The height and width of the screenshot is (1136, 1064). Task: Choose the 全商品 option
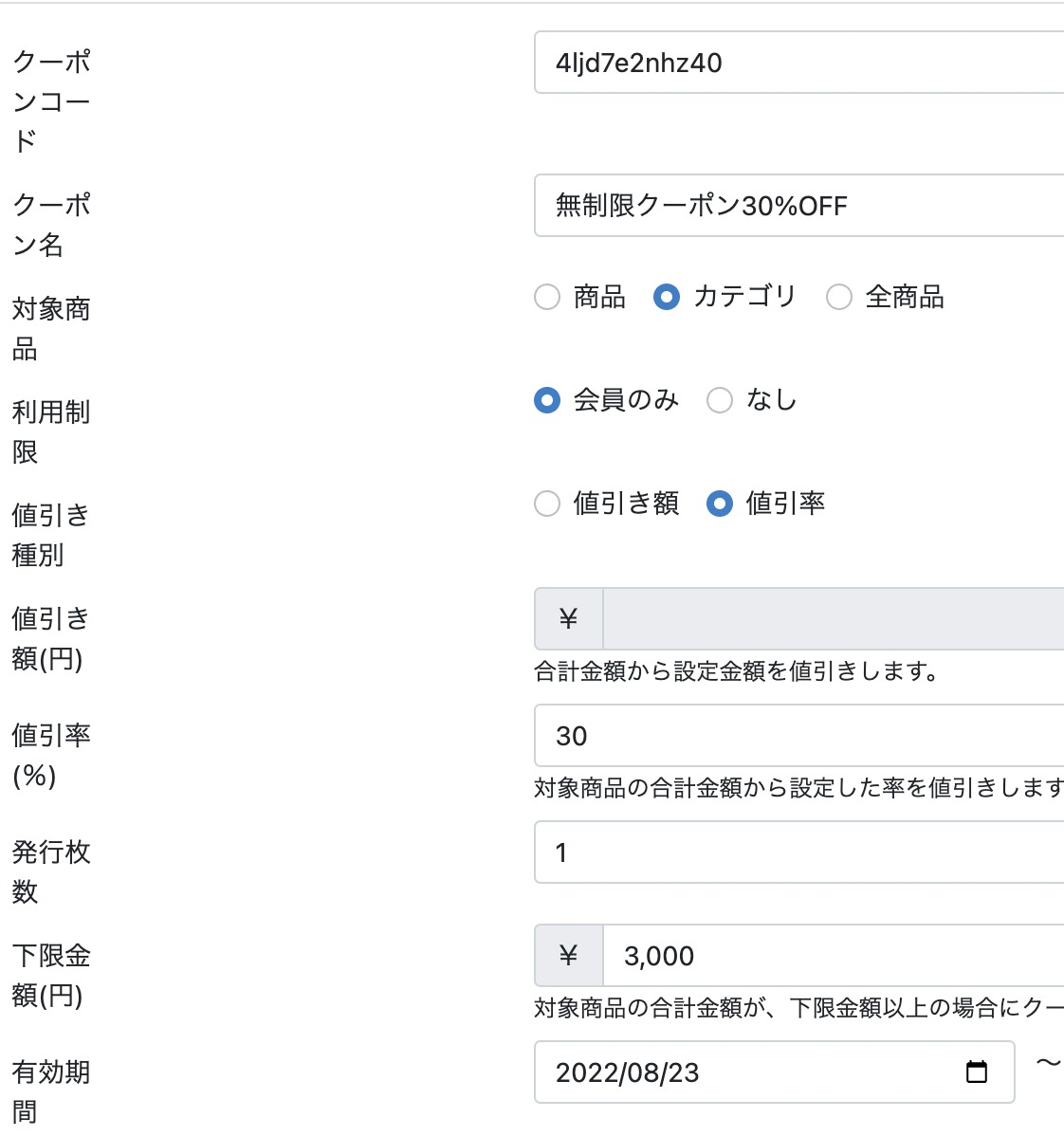838,297
